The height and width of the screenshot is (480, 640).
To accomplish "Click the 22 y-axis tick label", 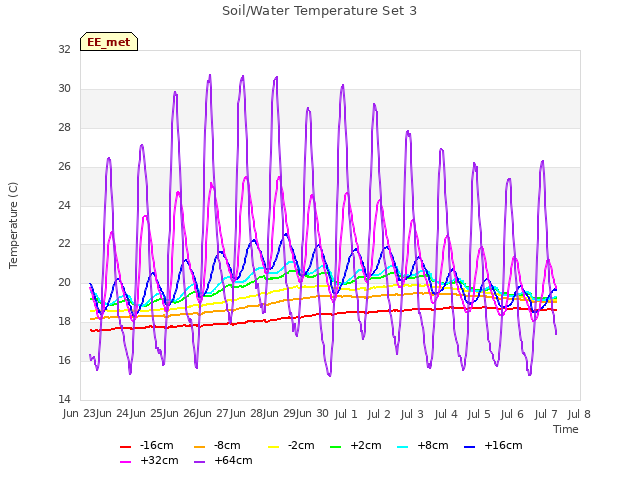I will click(64, 244).
